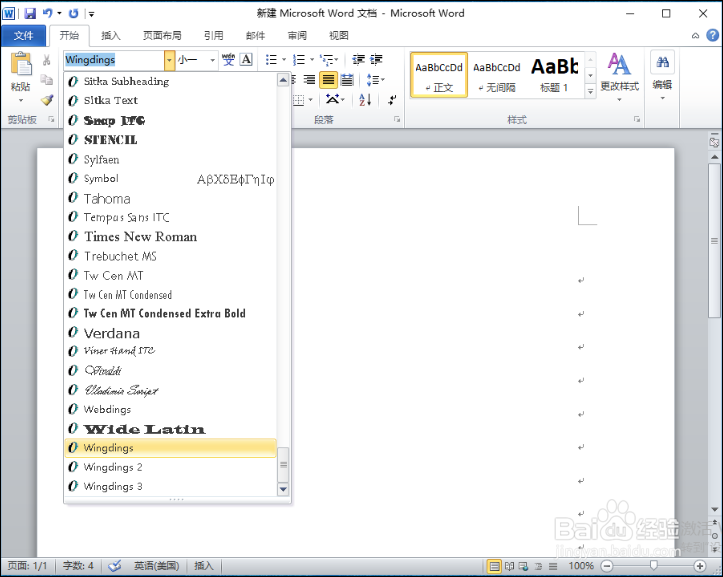Click the zoom slider handle

pos(653,565)
